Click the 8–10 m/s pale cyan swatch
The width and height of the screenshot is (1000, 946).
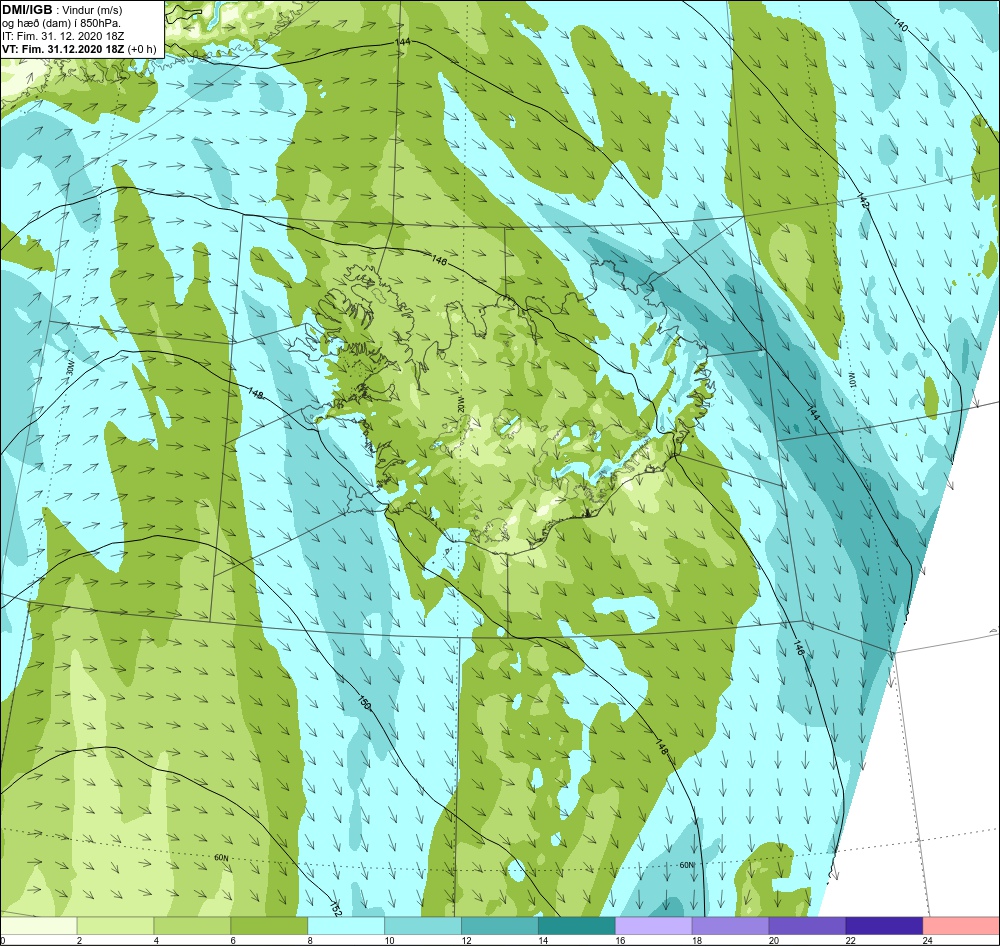point(346,925)
